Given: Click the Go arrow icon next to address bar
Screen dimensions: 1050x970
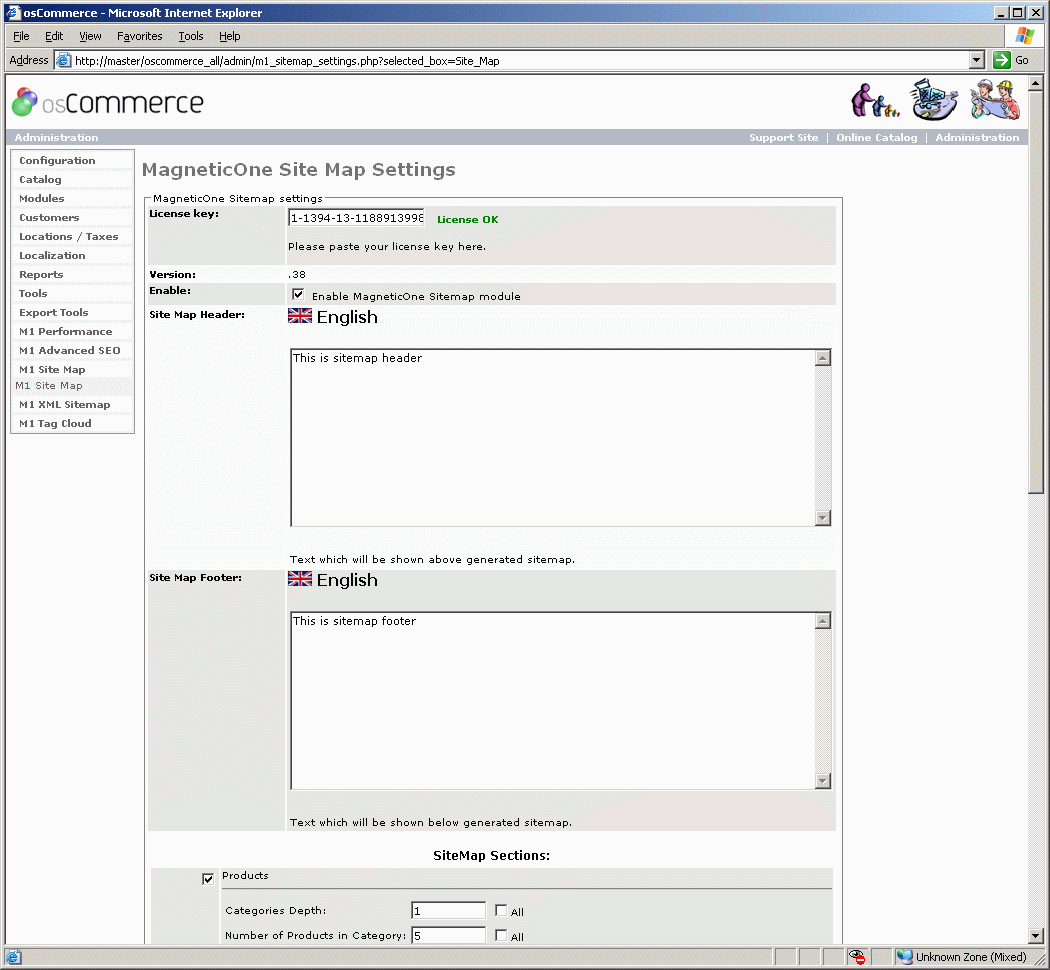Looking at the screenshot, I should coord(1002,60).
